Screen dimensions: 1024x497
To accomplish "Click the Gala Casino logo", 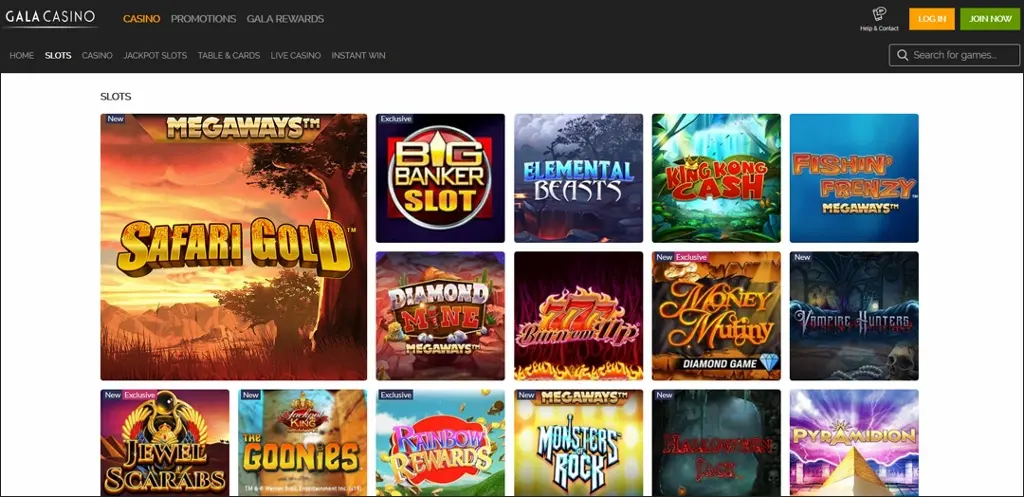I will coord(50,18).
